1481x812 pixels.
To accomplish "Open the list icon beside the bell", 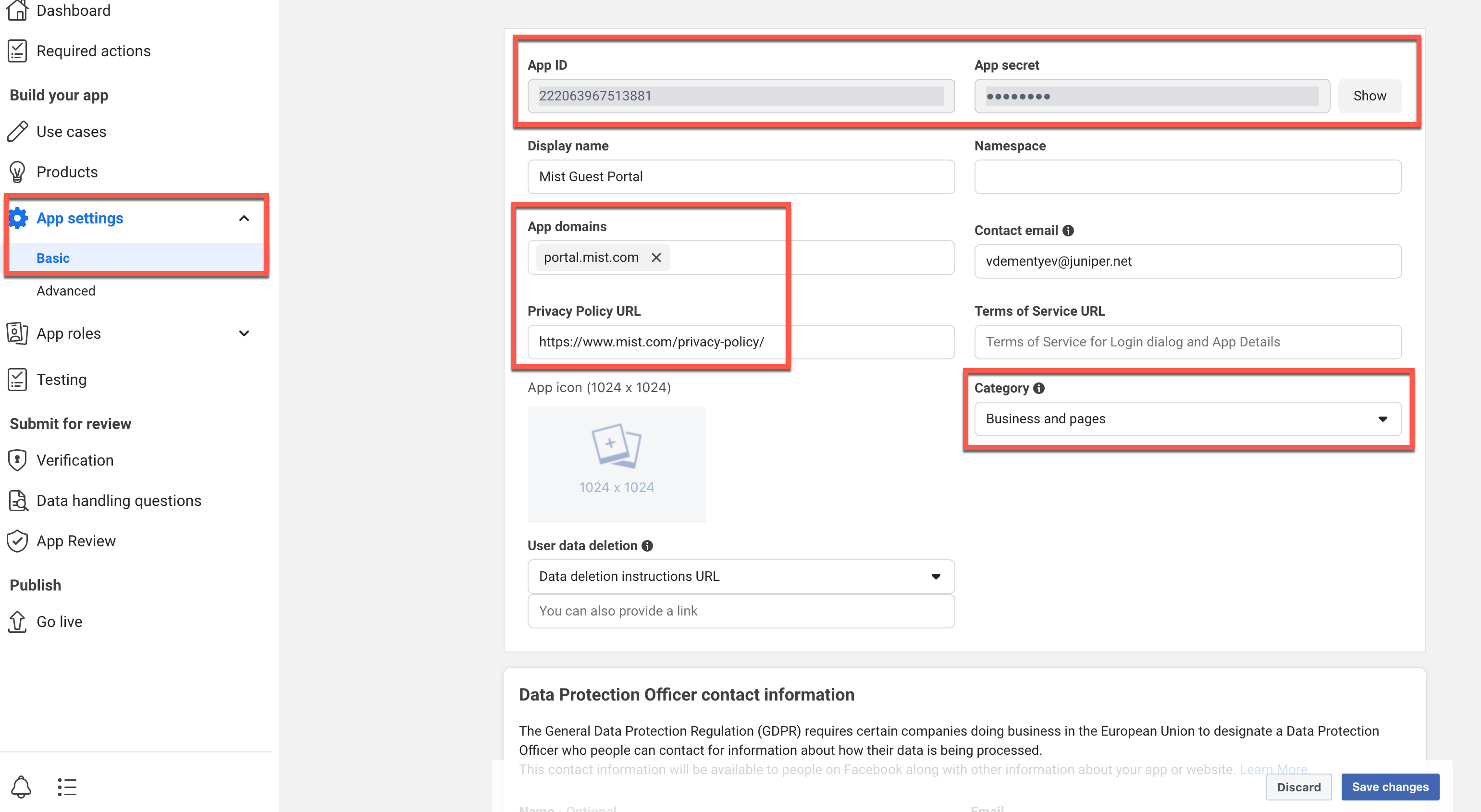I will pyautogui.click(x=67, y=787).
